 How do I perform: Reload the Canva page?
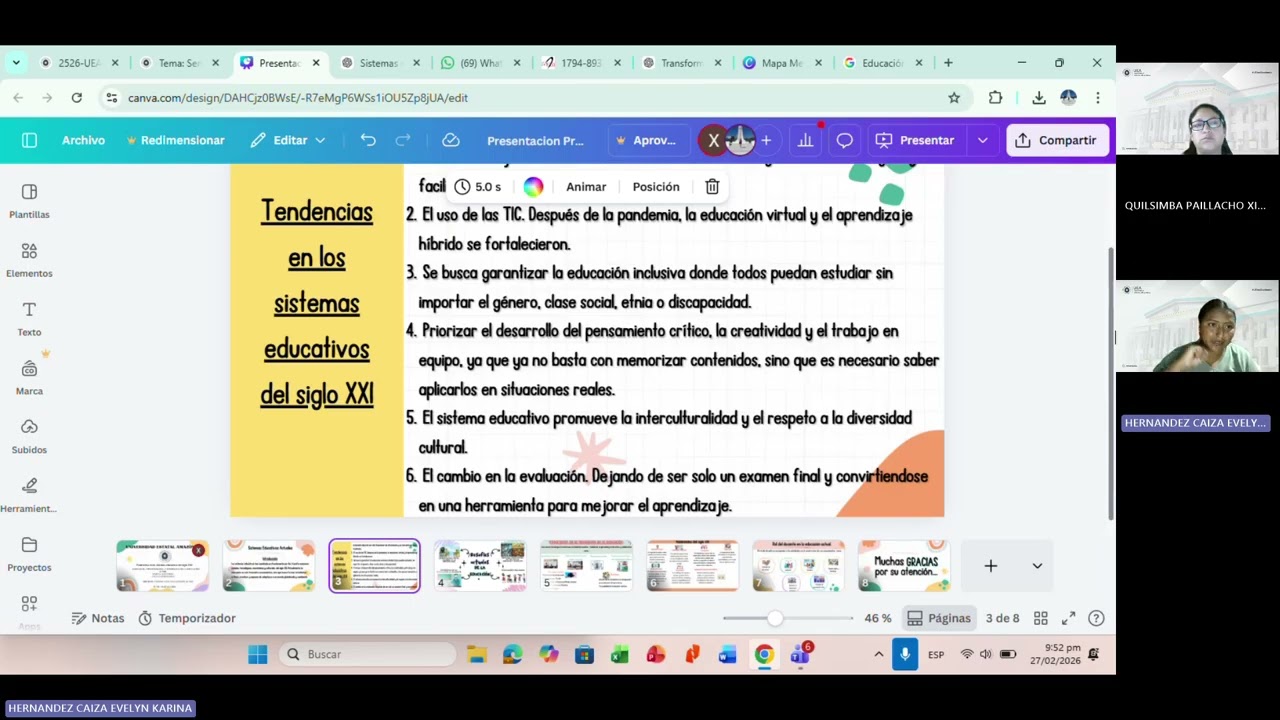[x=76, y=98]
